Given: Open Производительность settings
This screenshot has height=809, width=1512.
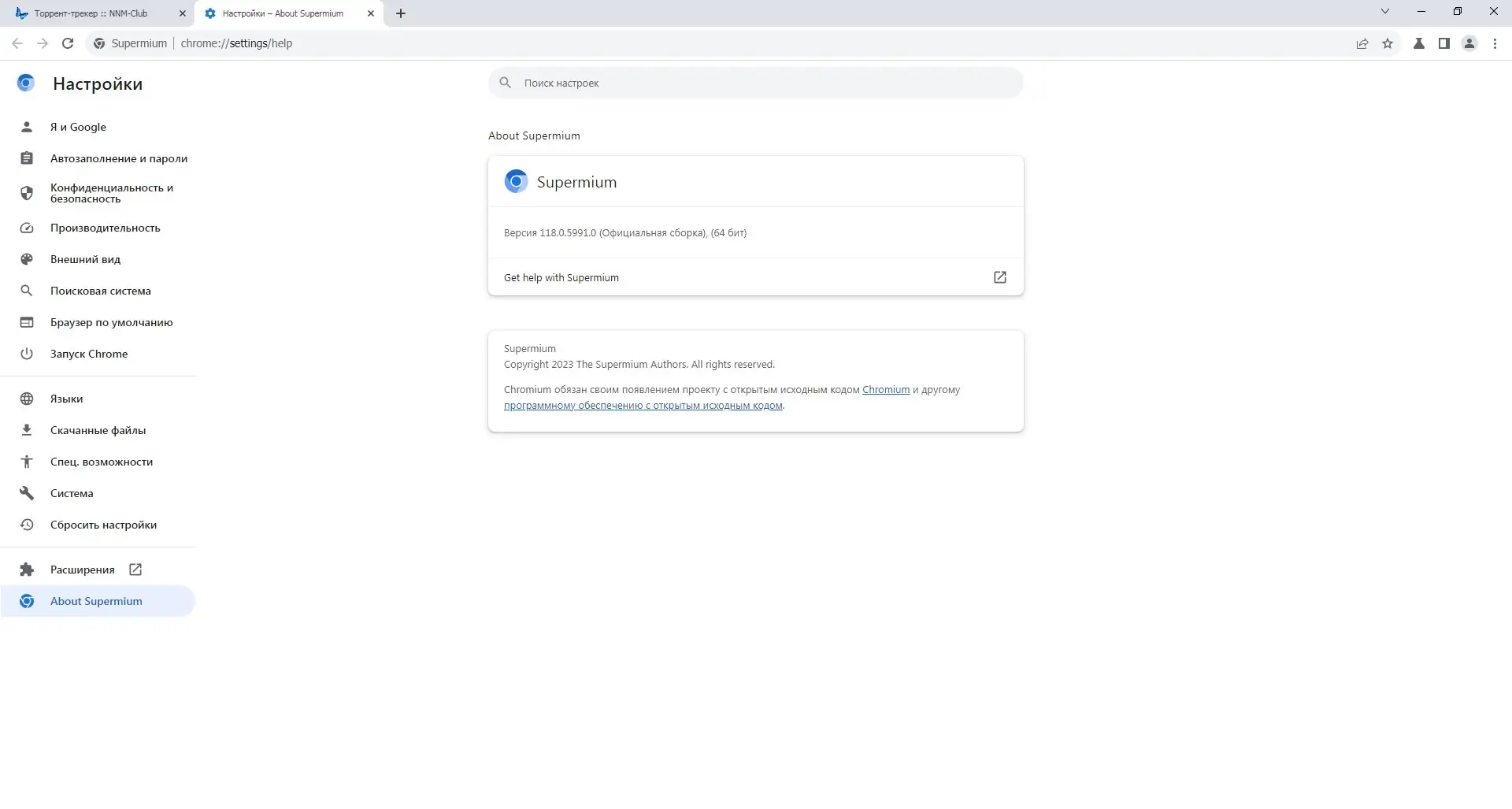Looking at the screenshot, I should 98,228.
